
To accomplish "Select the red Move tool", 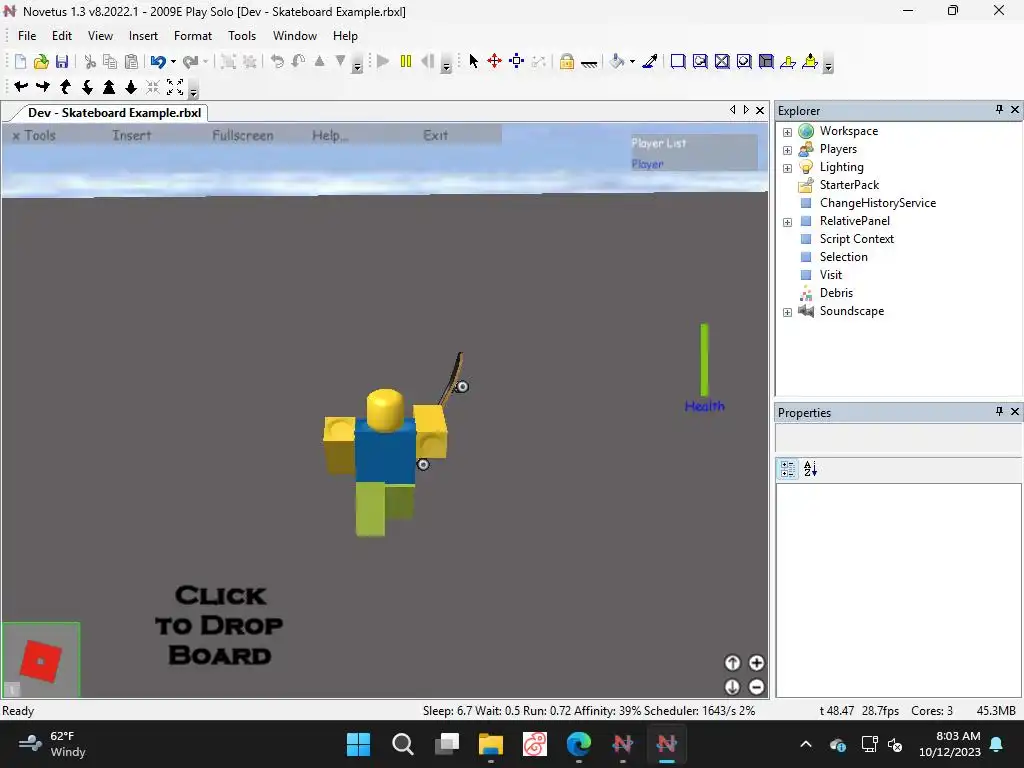I will [494, 61].
